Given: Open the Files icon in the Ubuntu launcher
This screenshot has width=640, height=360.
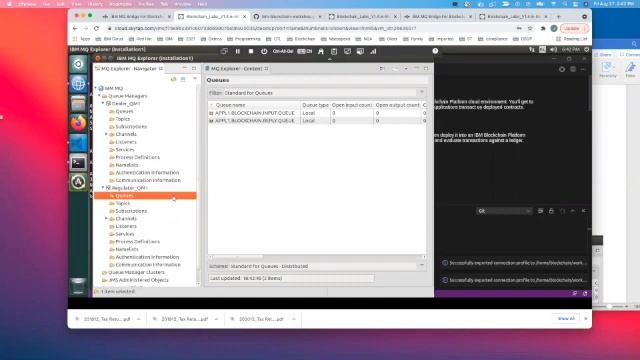Looking at the screenshot, I should point(78,103).
